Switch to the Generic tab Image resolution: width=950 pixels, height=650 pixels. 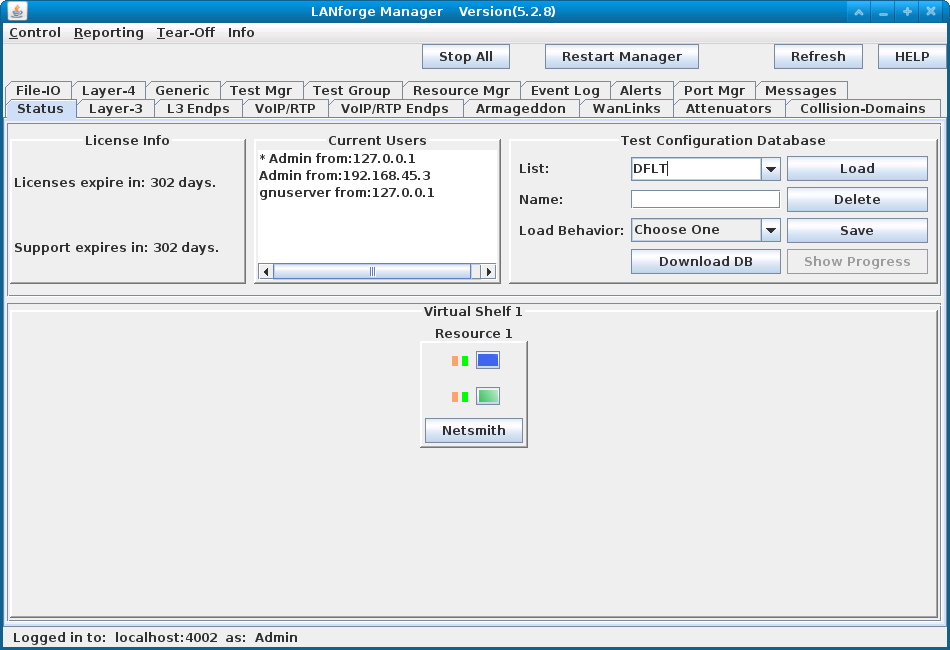[x=182, y=90]
